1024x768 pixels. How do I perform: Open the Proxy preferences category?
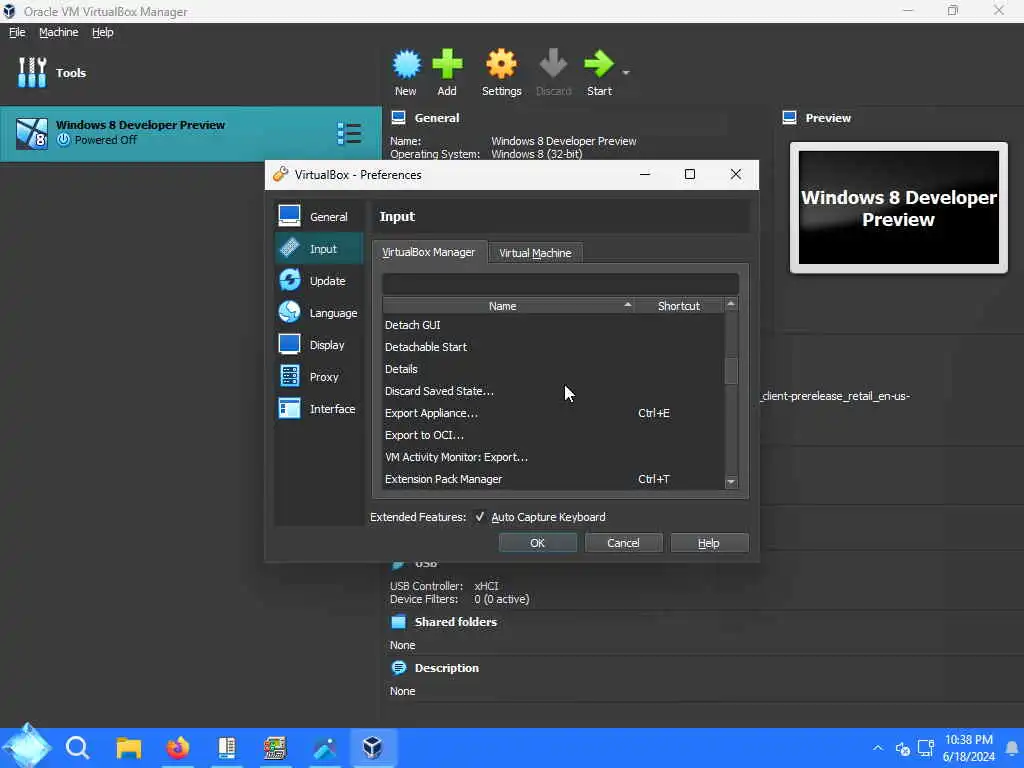click(x=319, y=376)
